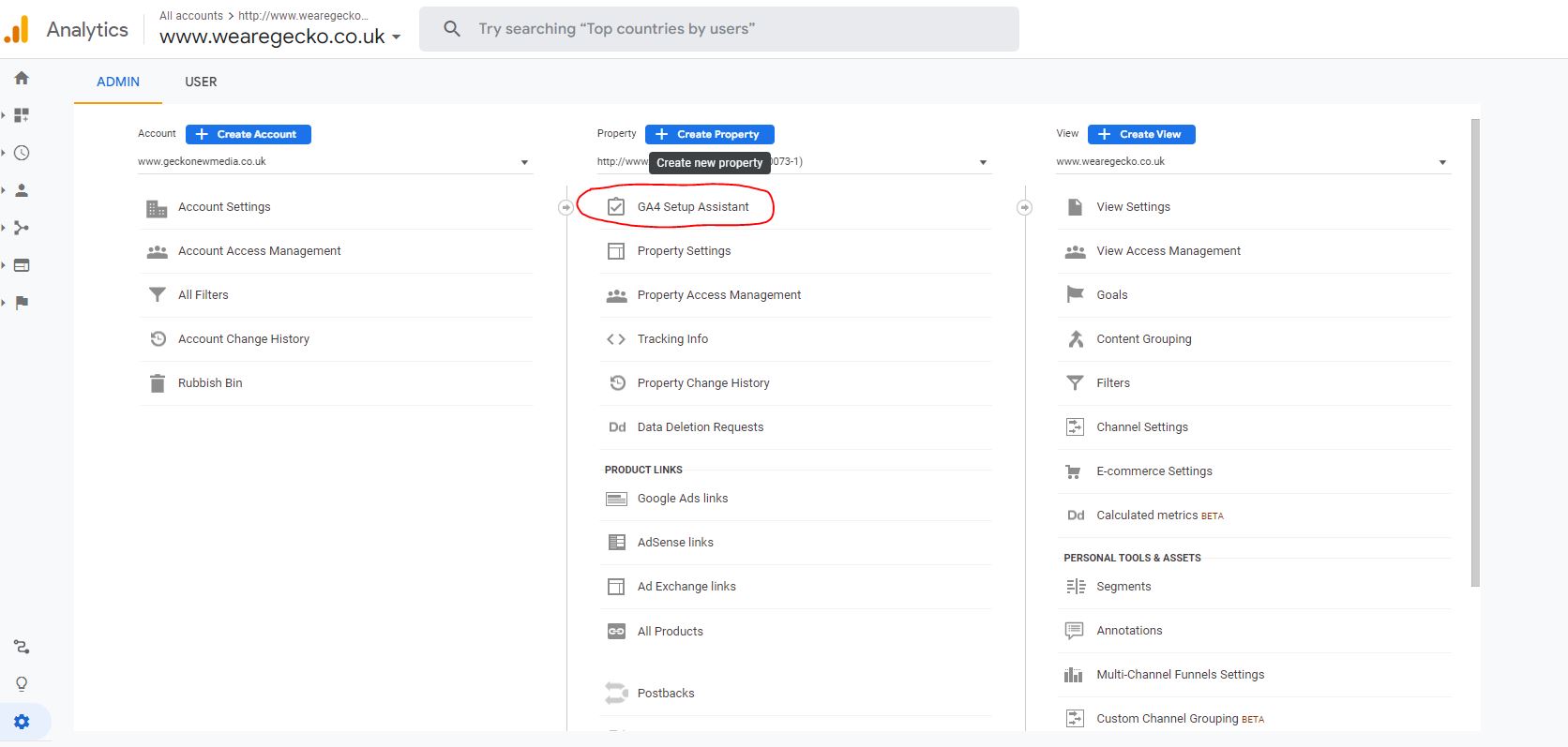Click the Postbacks arrows icon
Viewport: 1568px width, 747px height.
point(616,694)
